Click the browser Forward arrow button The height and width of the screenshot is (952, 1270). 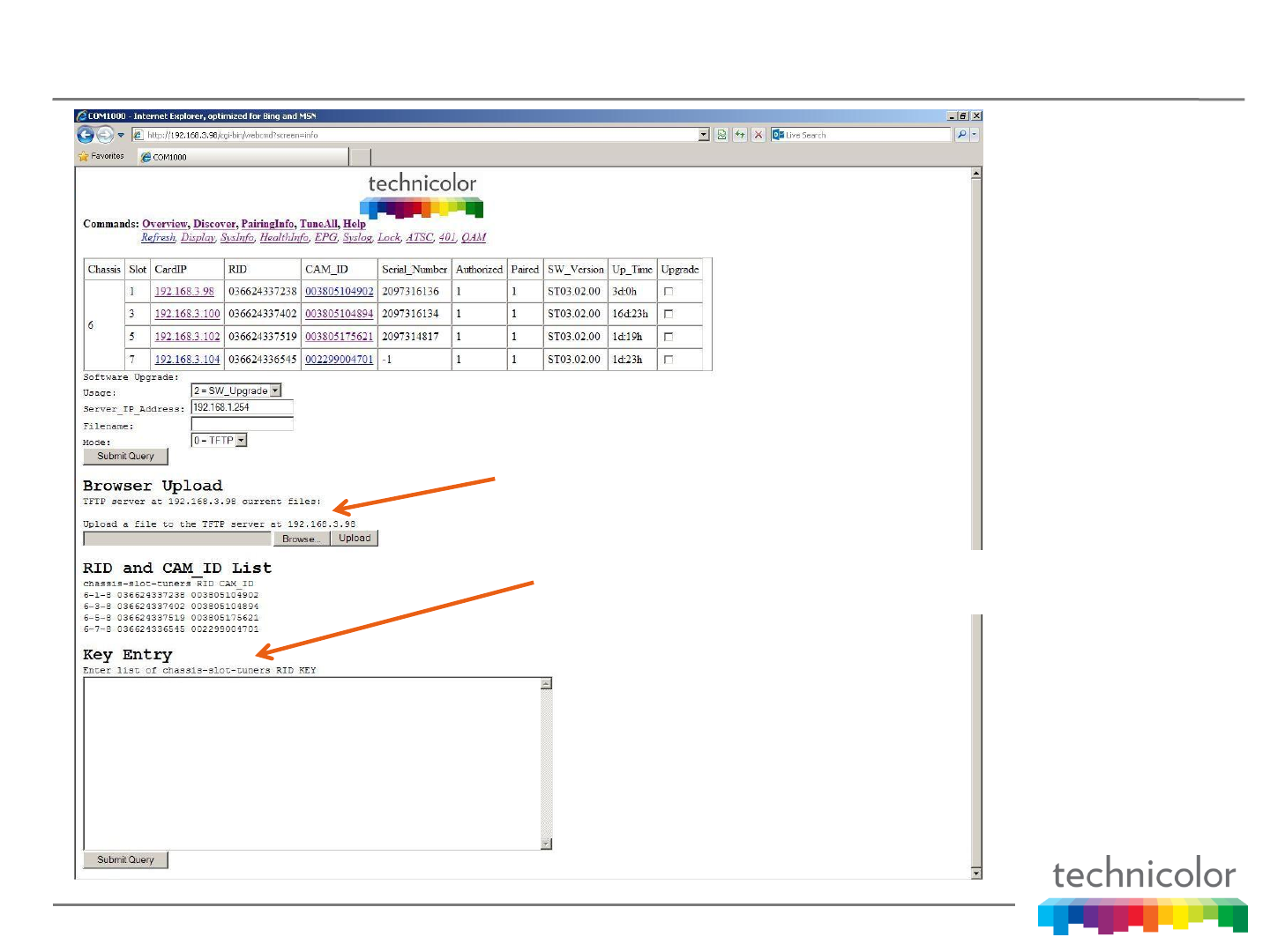click(105, 135)
